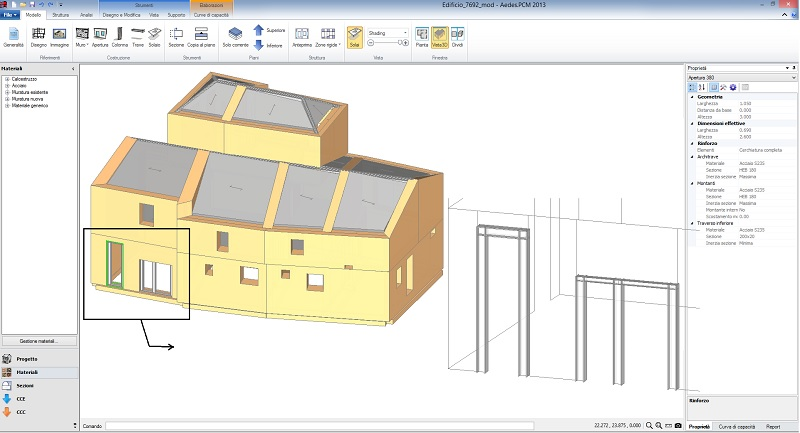Toggle Solo corrente floor display
Image resolution: width=800 pixels, height=433 pixels.
pyautogui.click(x=235, y=36)
